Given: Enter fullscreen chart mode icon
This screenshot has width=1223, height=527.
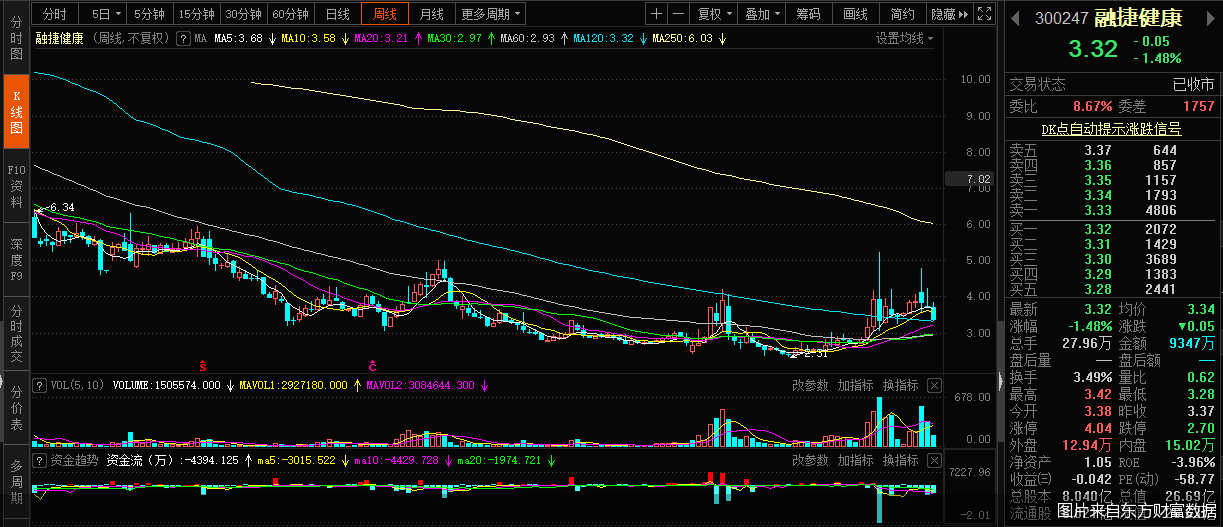Looking at the screenshot, I should pos(984,14).
